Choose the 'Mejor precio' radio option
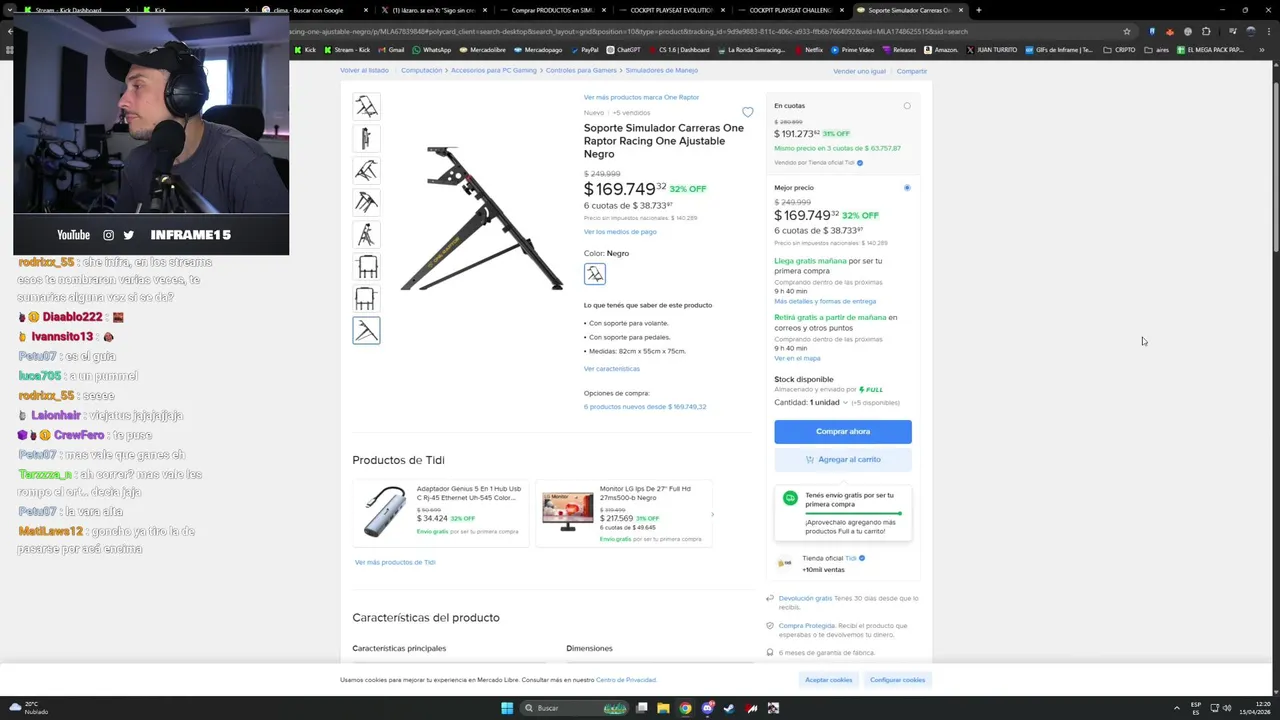The width and height of the screenshot is (1280, 720). (907, 188)
